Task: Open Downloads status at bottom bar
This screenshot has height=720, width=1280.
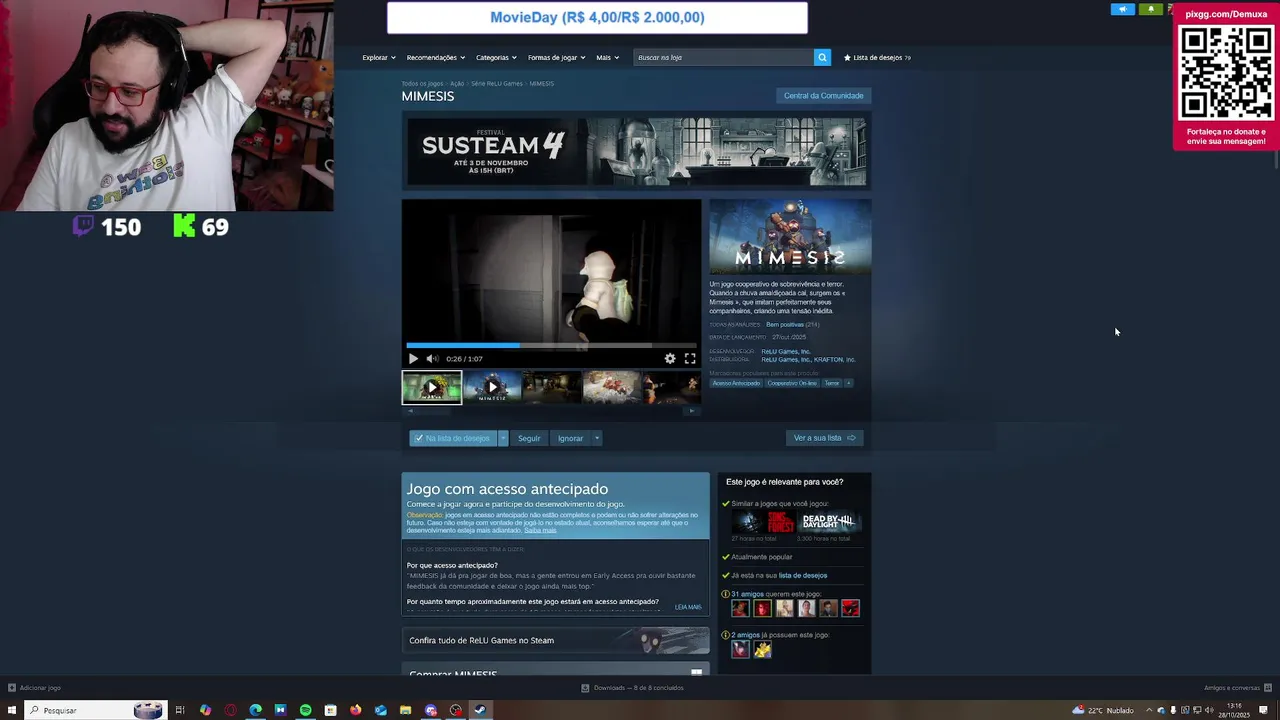Action: click(633, 688)
